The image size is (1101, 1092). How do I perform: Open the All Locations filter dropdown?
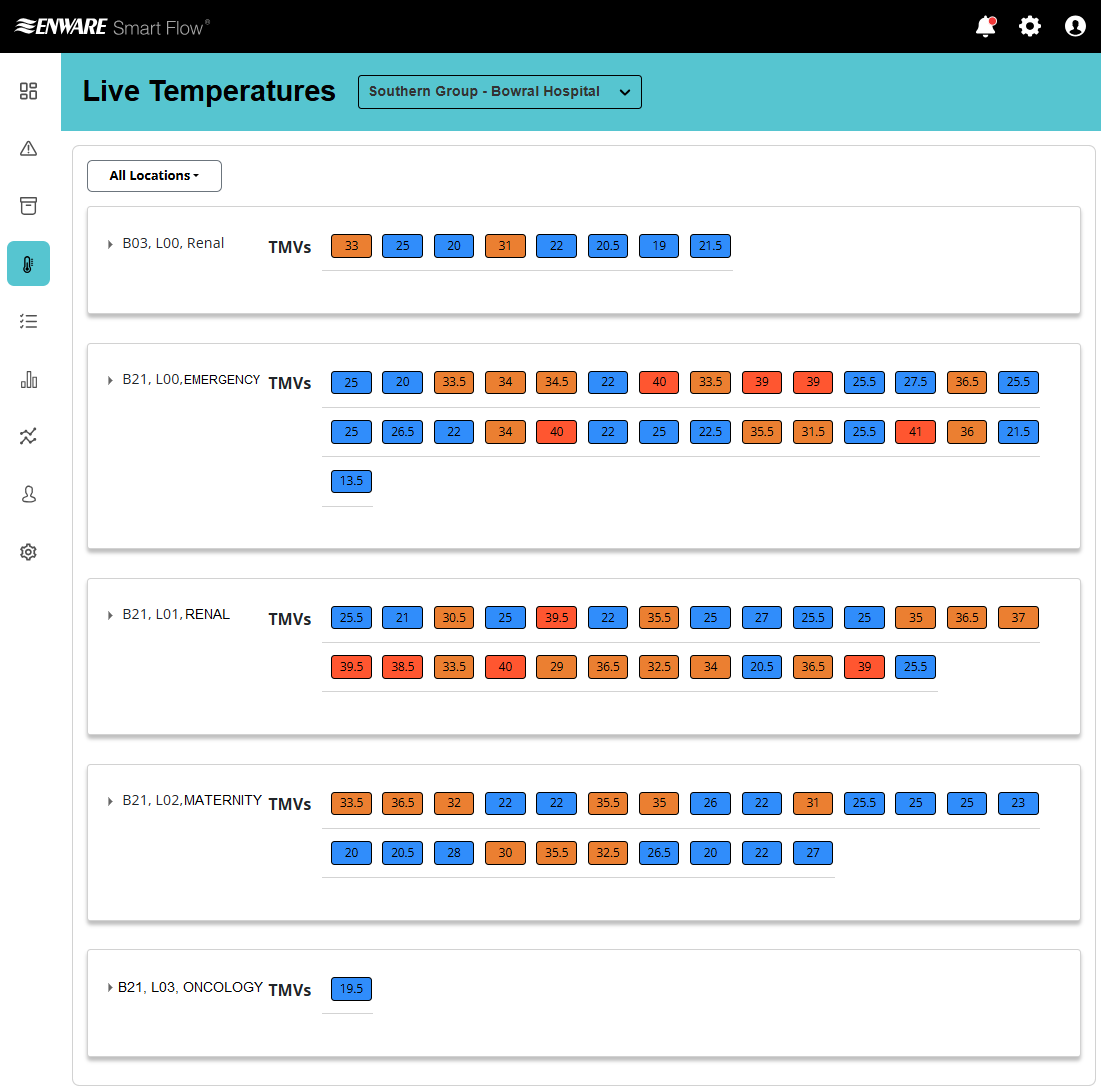(154, 176)
